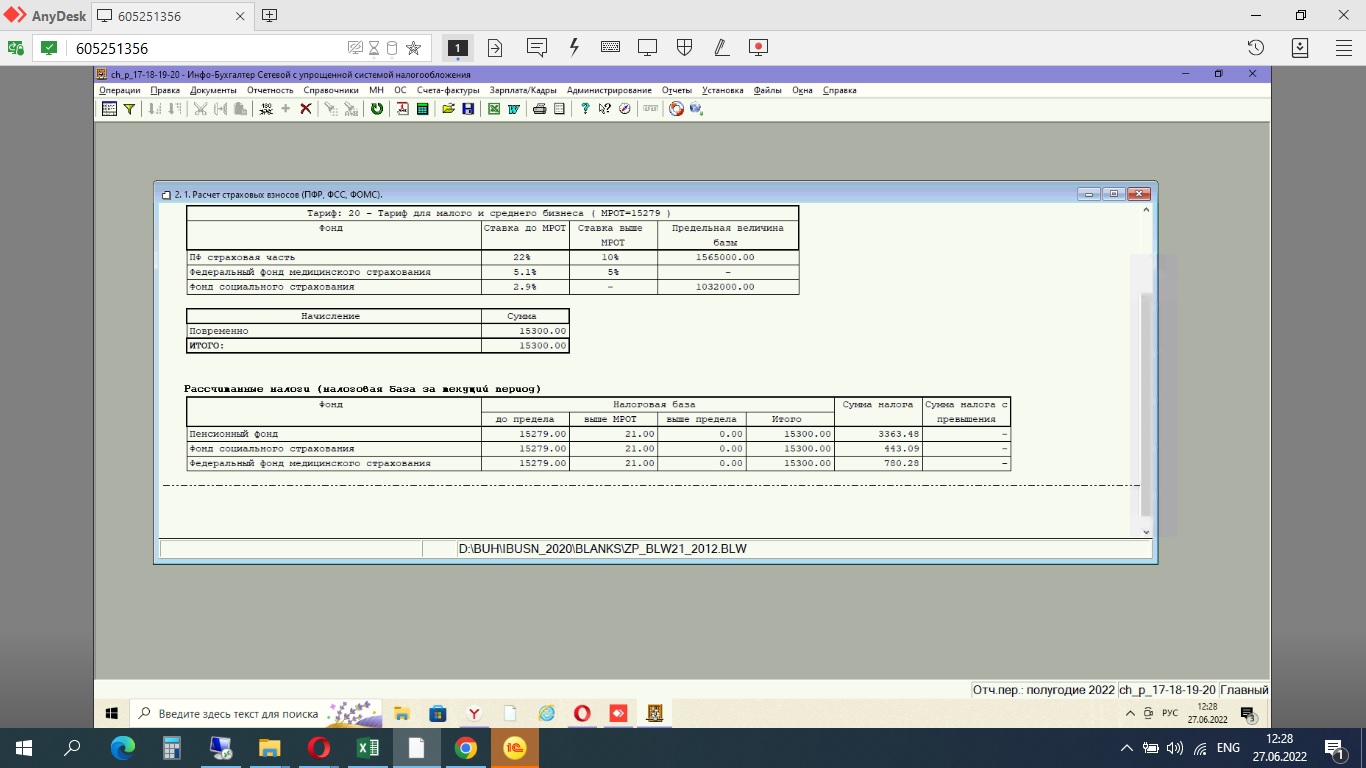Open Google Chrome from the taskbar
Image resolution: width=1366 pixels, height=768 pixels.
tap(465, 748)
